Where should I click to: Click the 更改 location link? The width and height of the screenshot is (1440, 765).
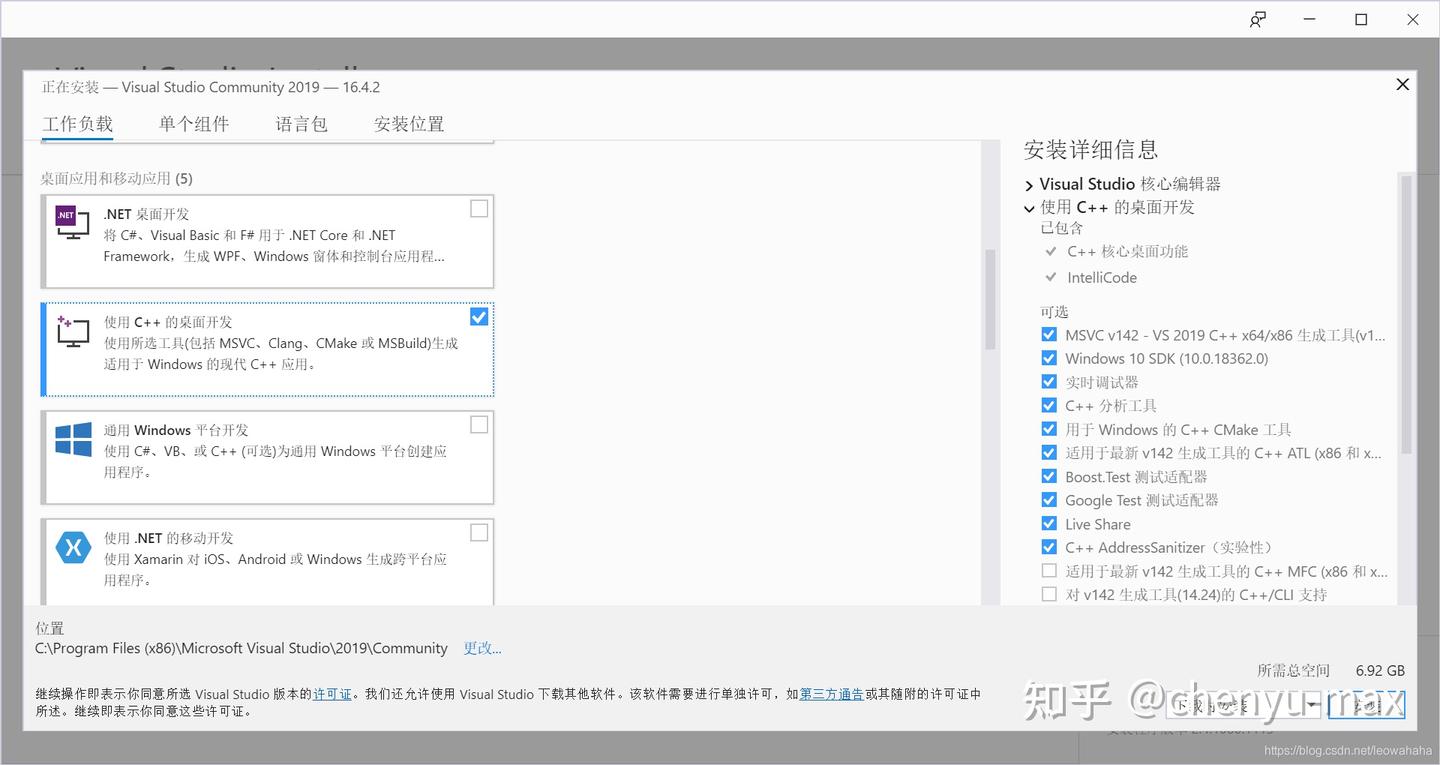(x=482, y=648)
